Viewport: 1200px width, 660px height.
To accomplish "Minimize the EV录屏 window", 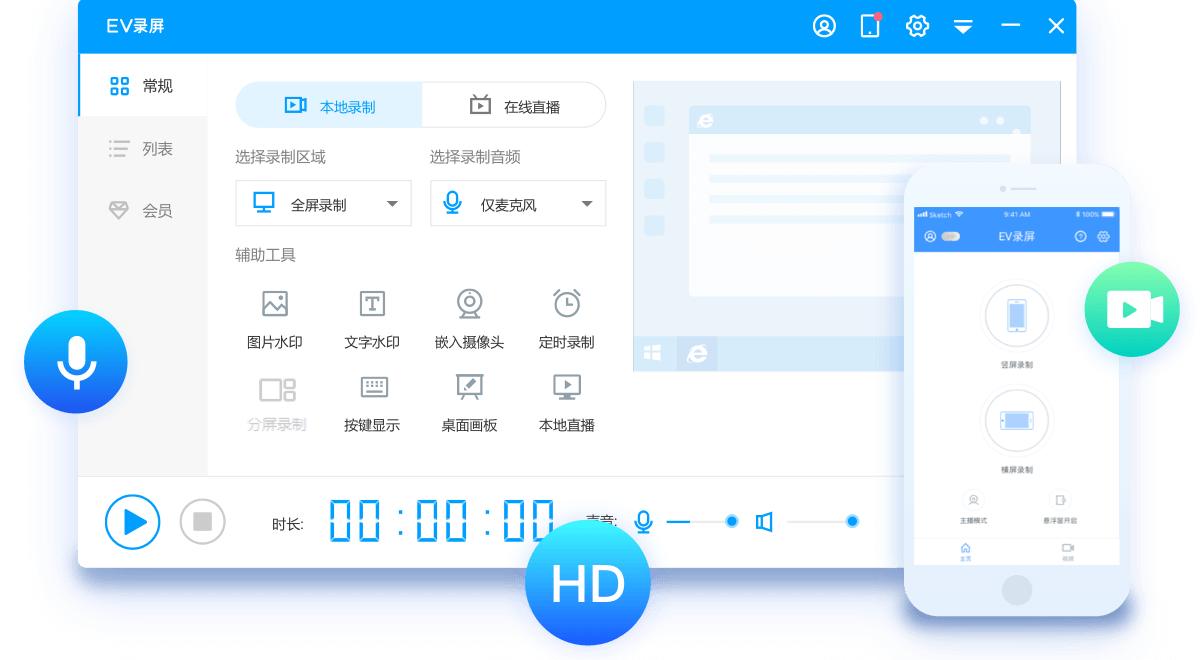I will tap(1010, 26).
